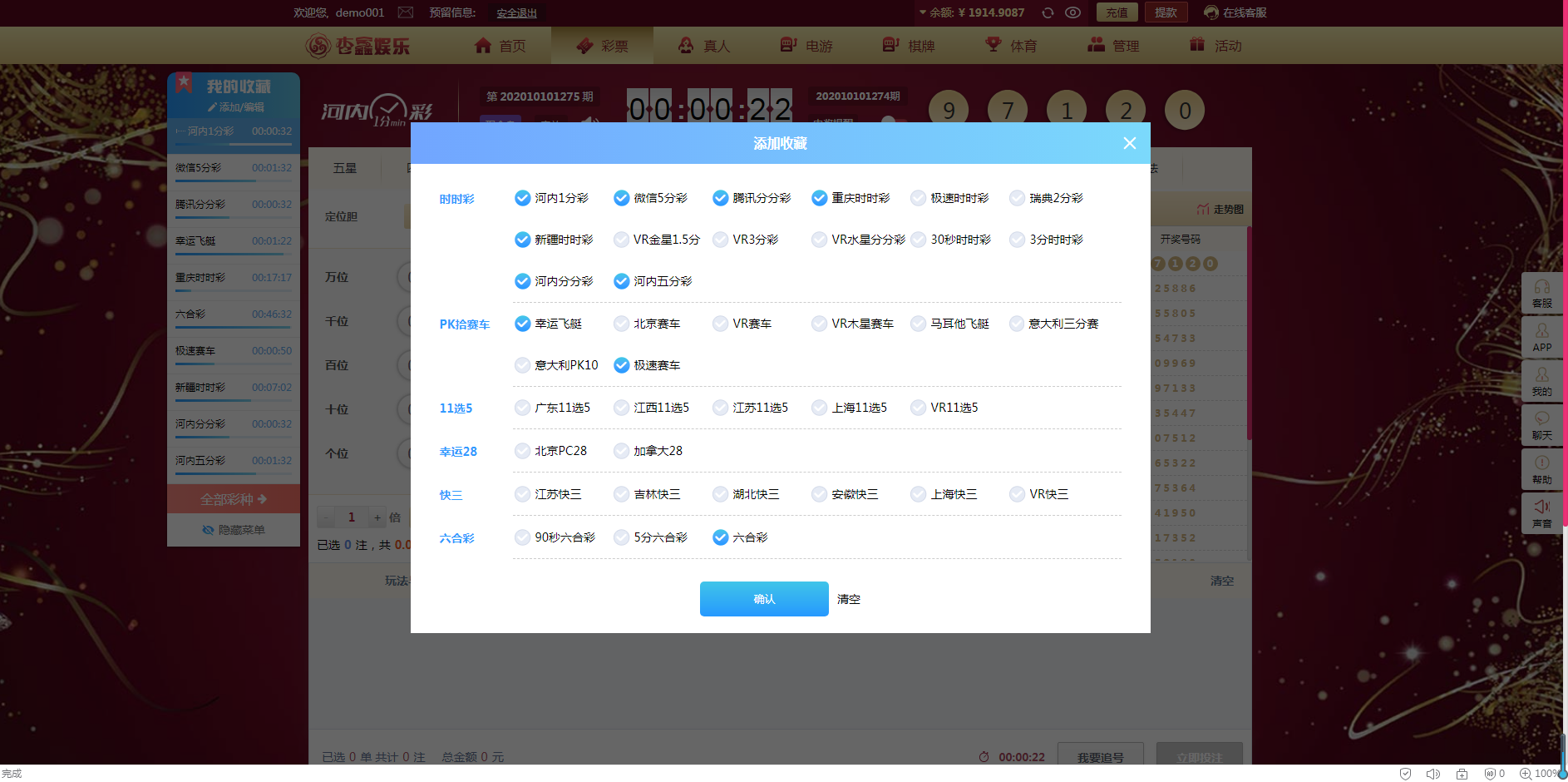Check 北京赛车 checkbox

(621, 324)
